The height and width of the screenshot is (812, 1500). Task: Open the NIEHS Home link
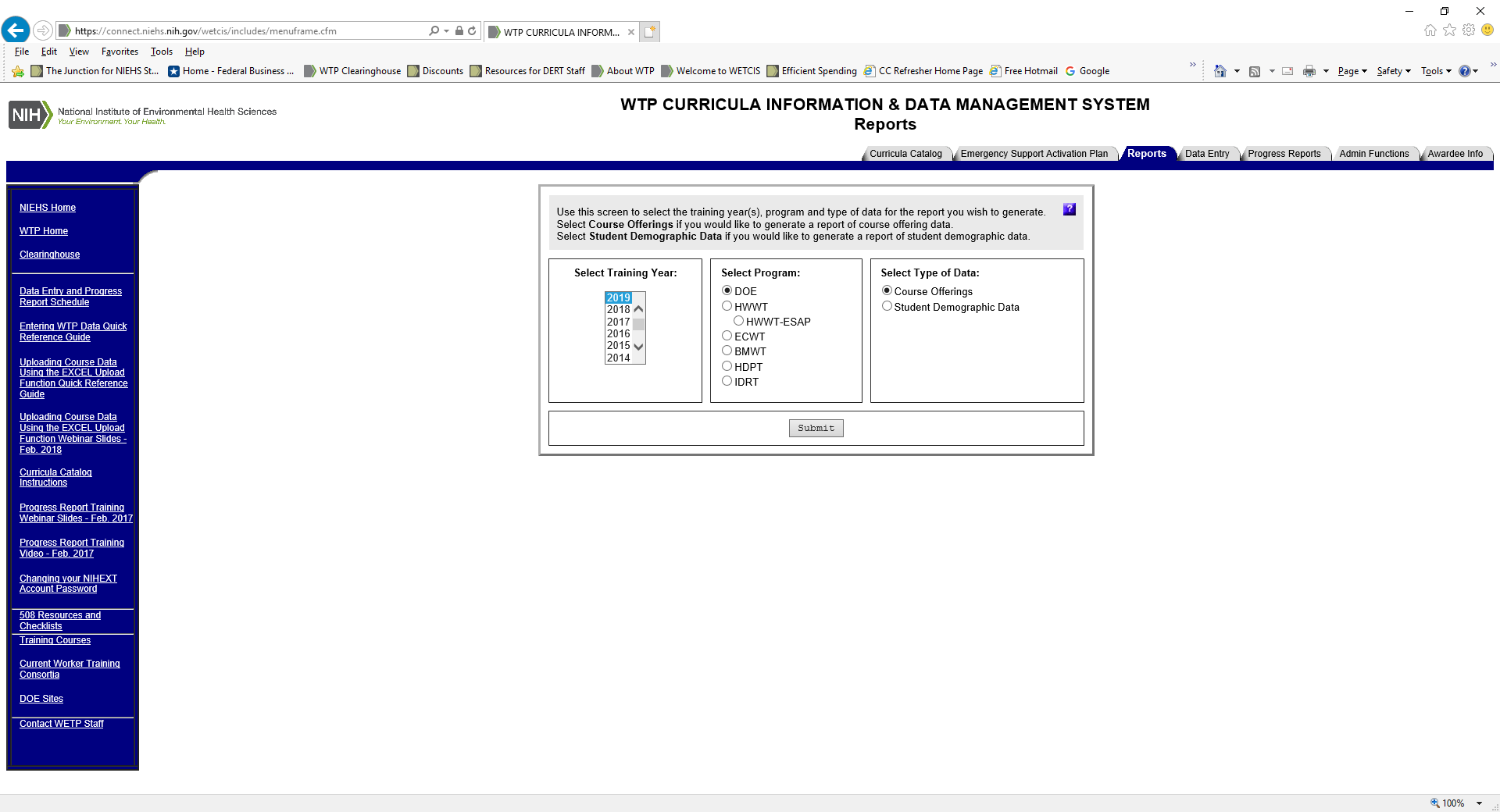48,208
